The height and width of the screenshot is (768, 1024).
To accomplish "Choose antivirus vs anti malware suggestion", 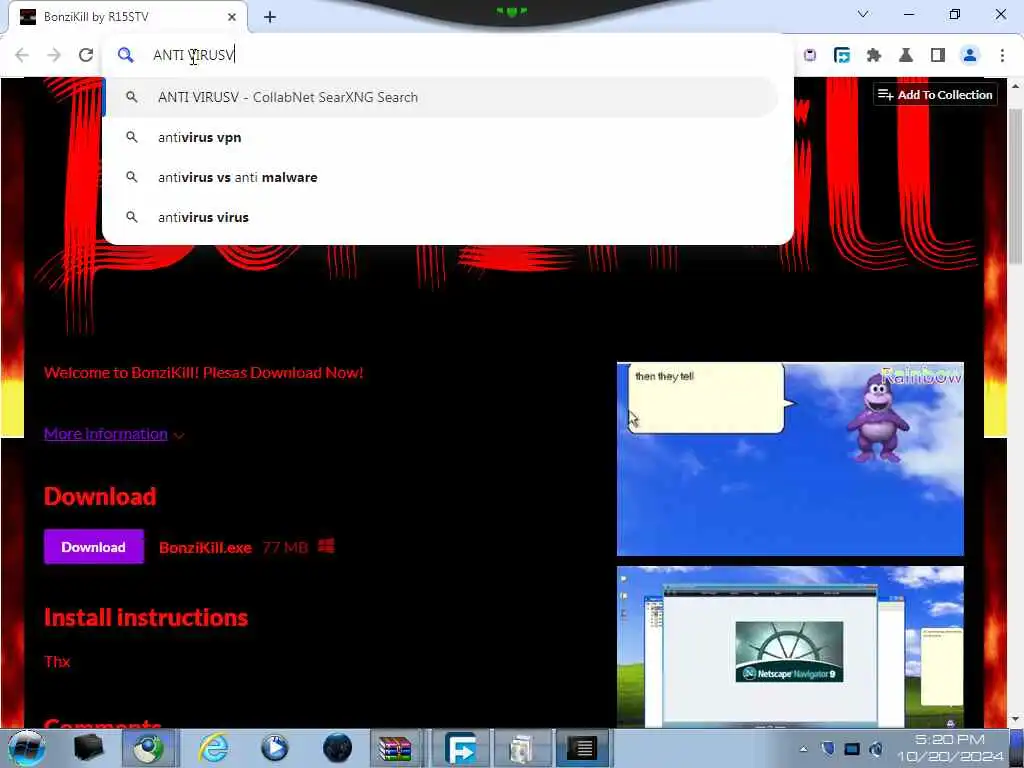I will [x=441, y=177].
